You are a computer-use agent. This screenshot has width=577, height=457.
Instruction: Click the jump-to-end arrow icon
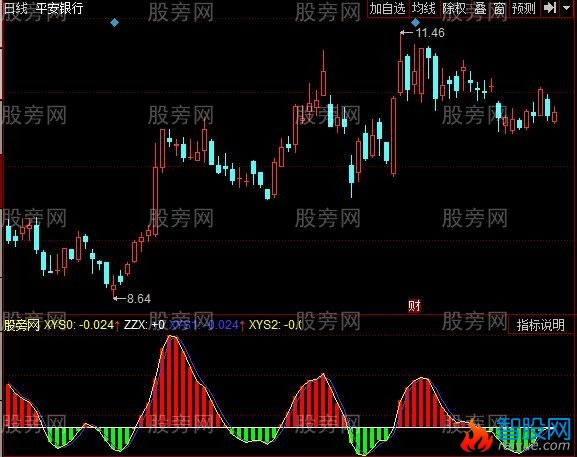pyautogui.click(x=550, y=8)
